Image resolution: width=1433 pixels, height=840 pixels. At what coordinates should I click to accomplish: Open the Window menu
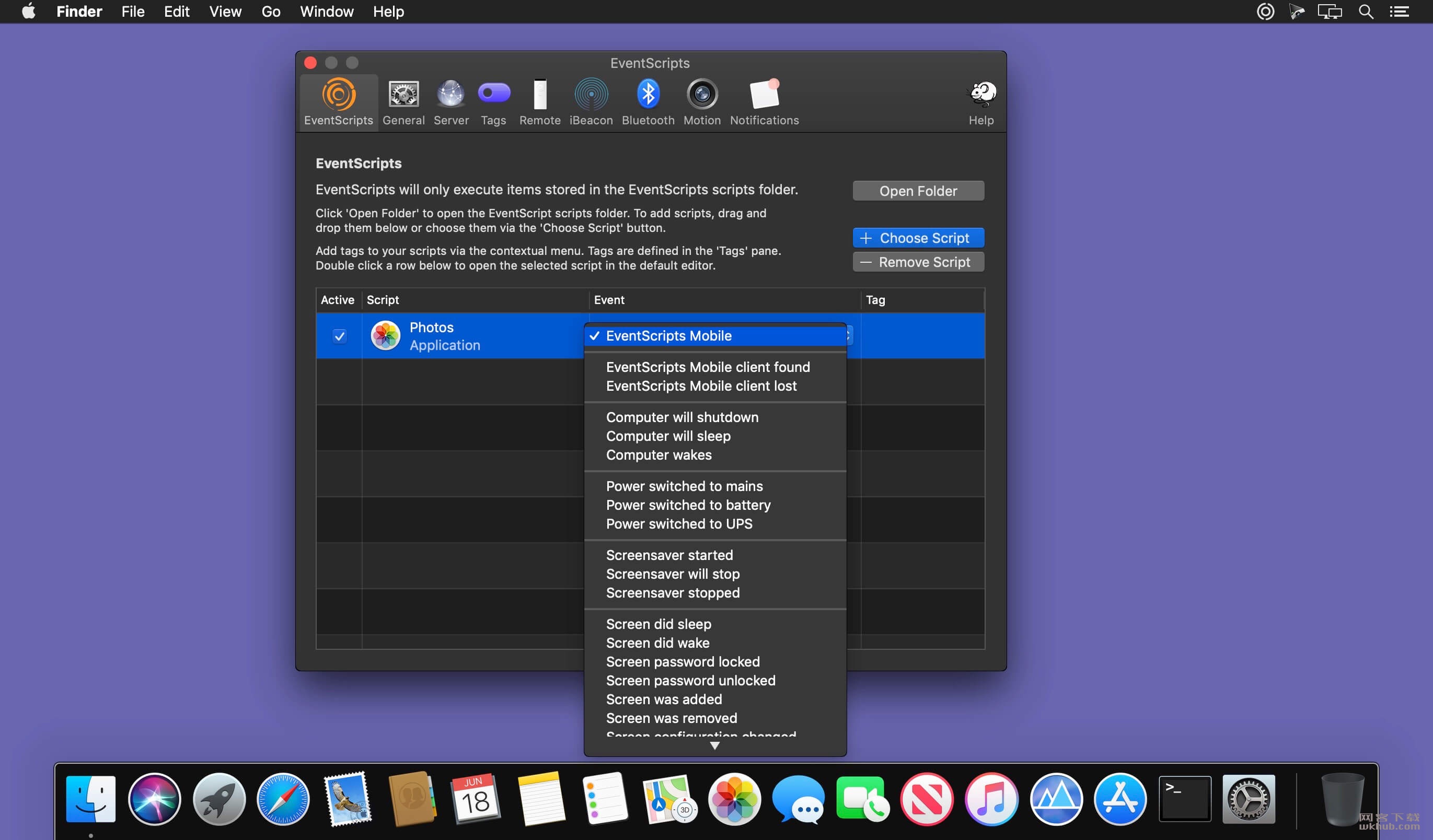click(327, 11)
